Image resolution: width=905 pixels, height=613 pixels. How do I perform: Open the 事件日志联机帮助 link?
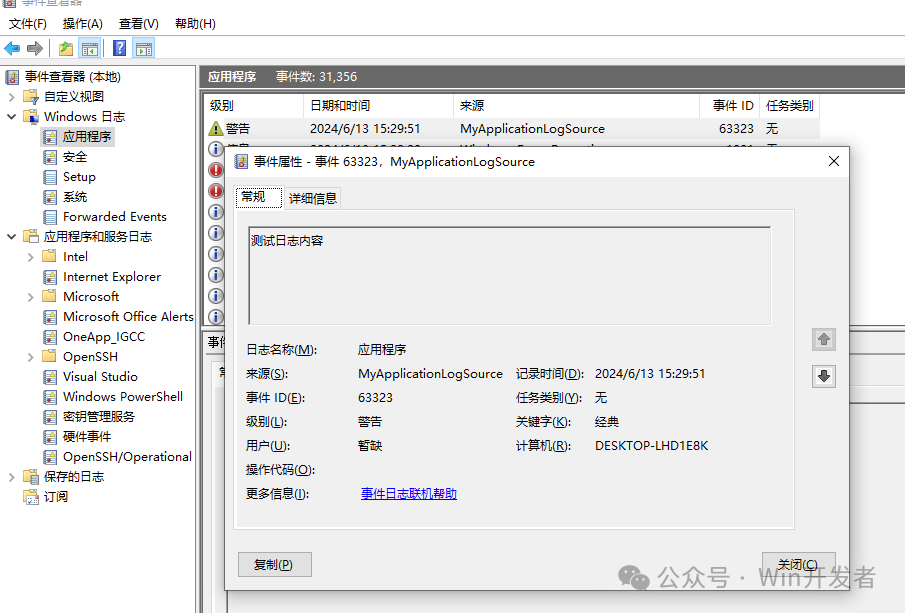tap(409, 494)
